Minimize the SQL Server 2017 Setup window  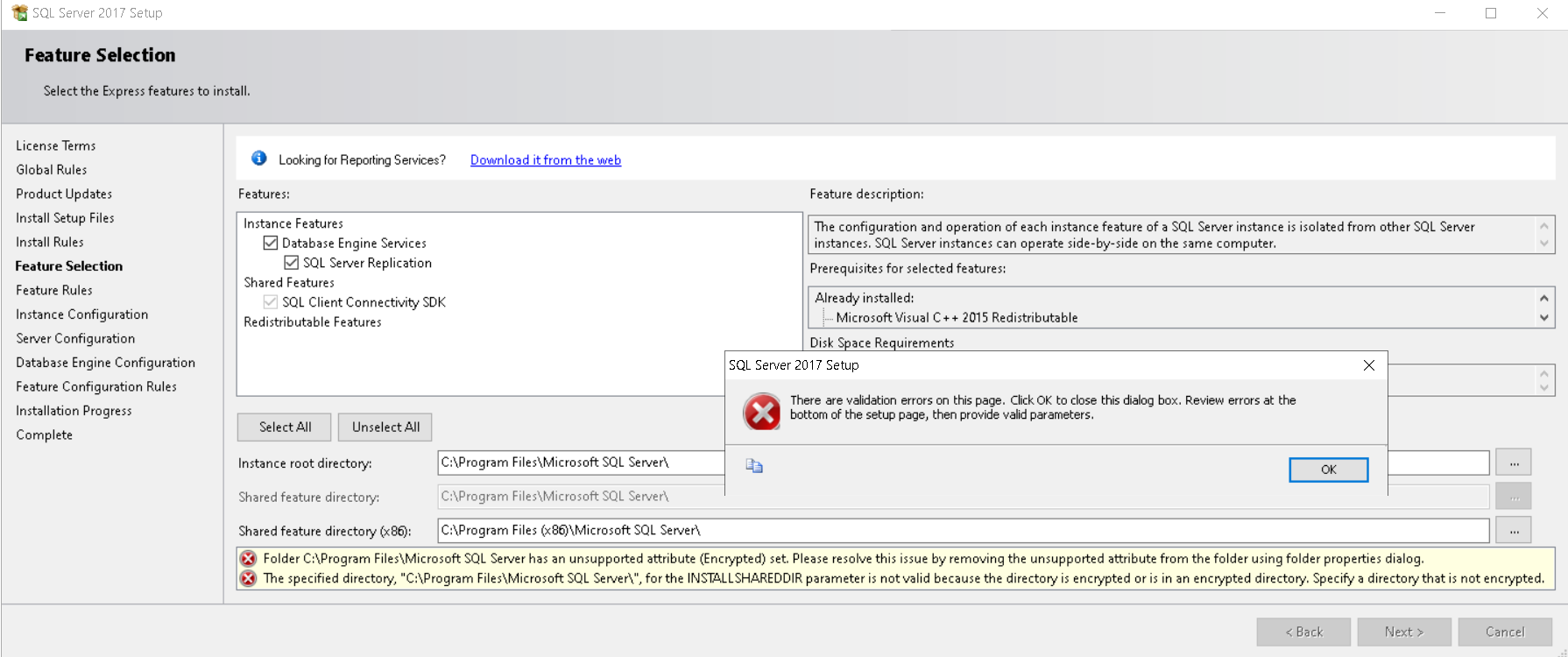1440,13
